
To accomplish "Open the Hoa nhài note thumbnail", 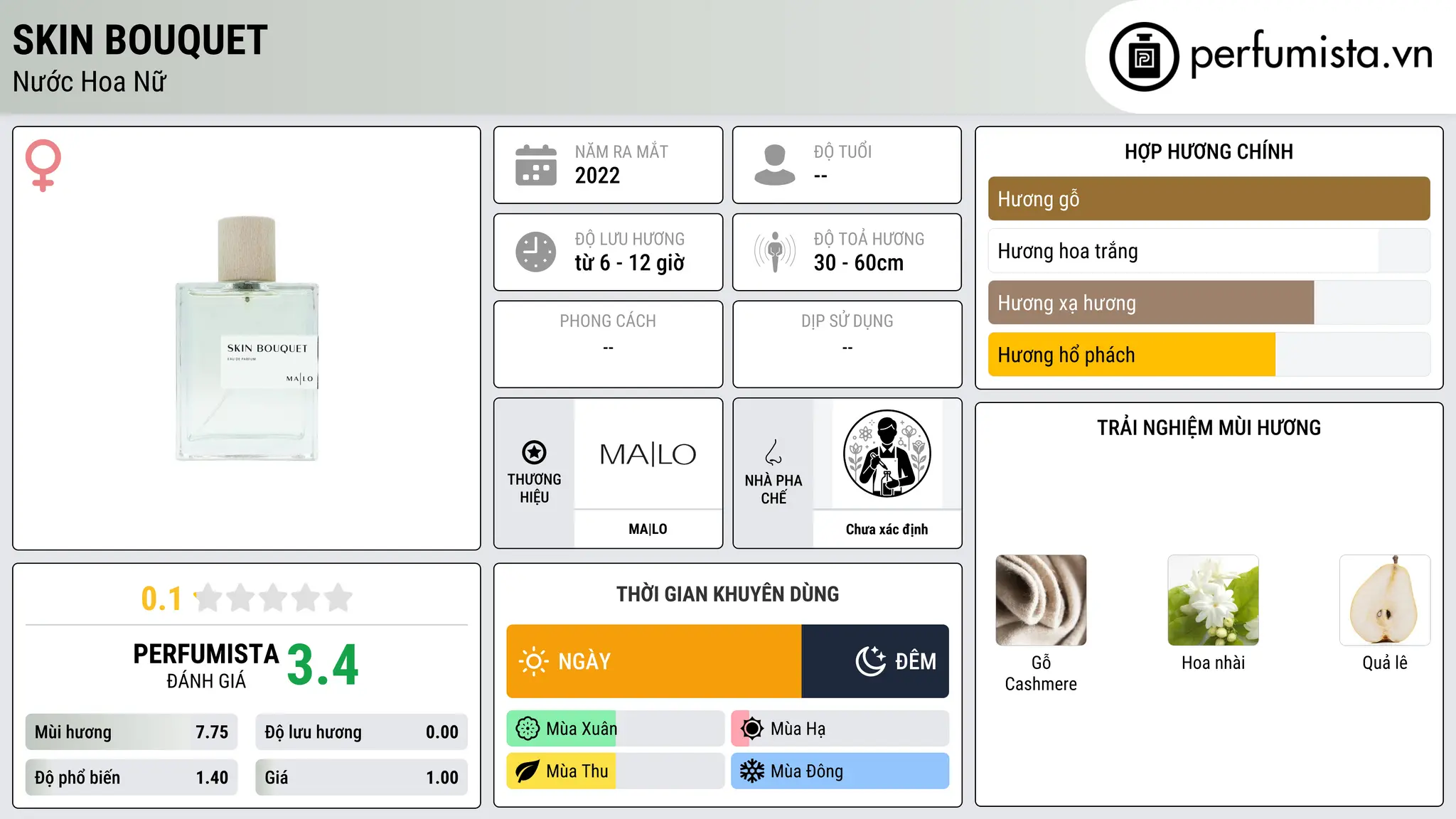I will point(1213,600).
